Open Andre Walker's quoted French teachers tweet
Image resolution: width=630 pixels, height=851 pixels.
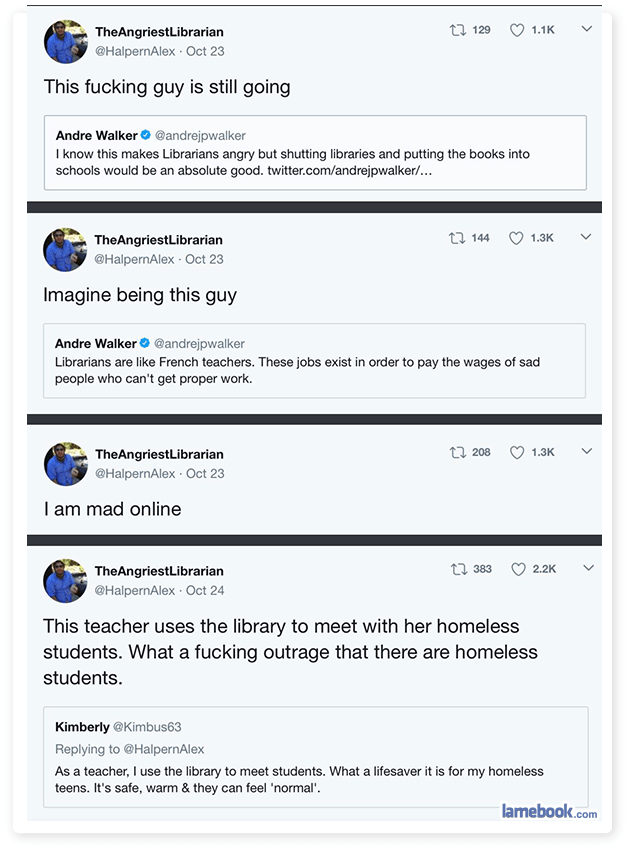[314, 361]
